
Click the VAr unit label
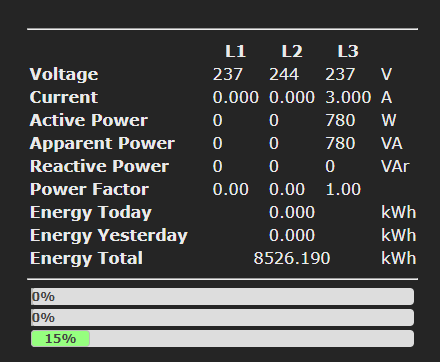pos(395,166)
